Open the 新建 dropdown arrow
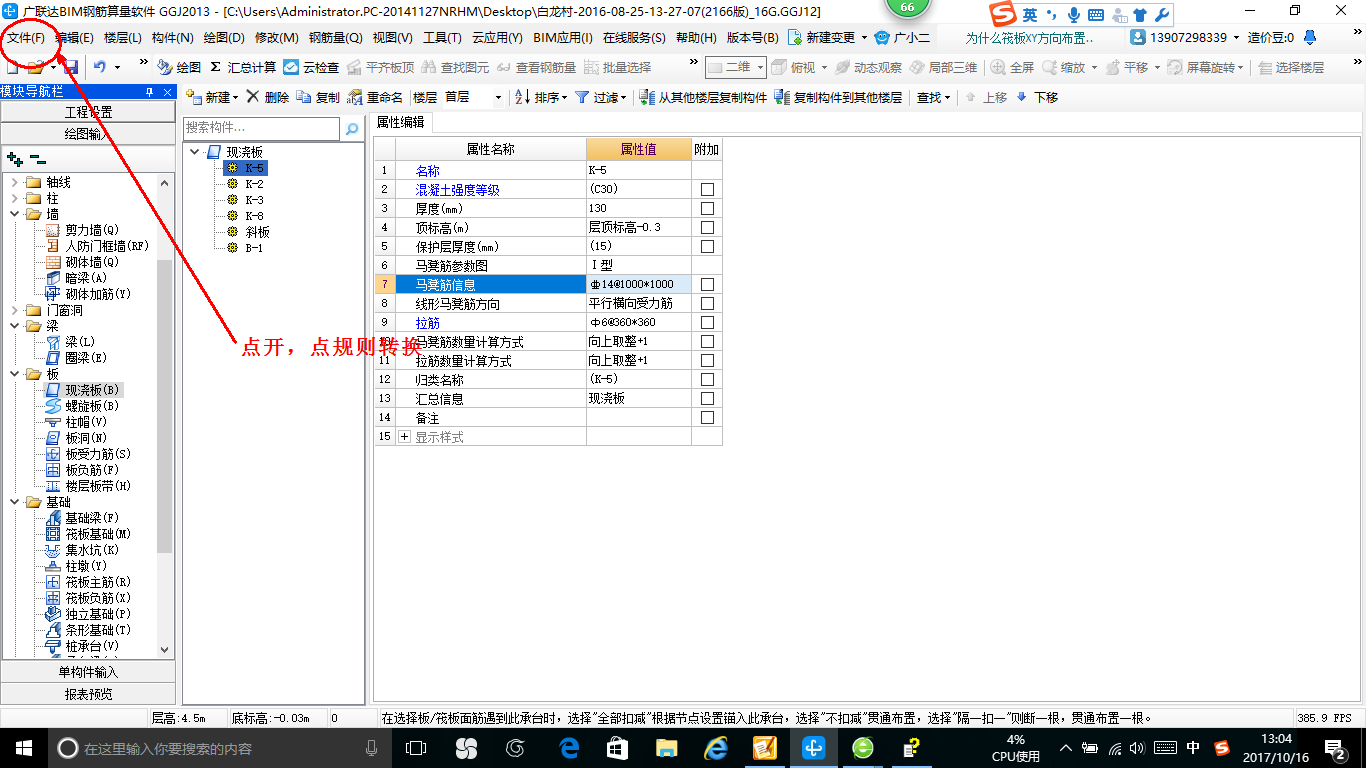This screenshot has height=768, width=1366. point(236,97)
